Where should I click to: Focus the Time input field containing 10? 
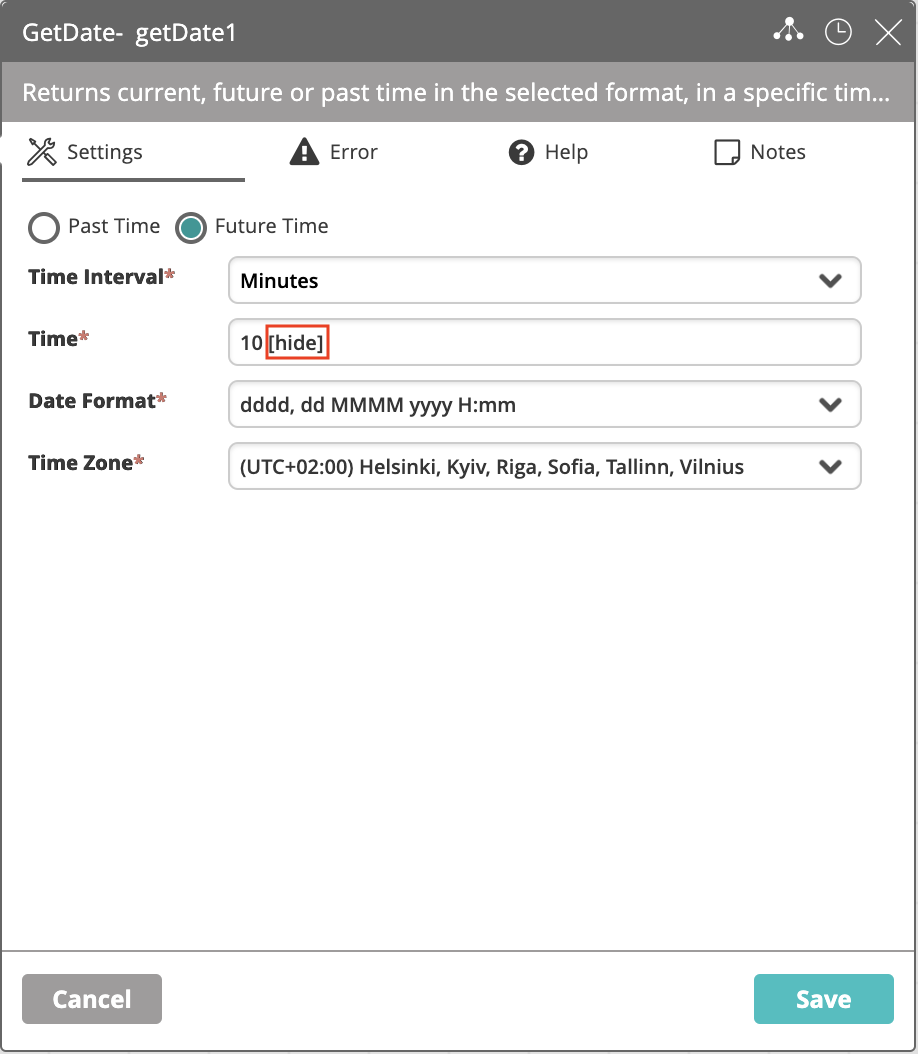544,342
